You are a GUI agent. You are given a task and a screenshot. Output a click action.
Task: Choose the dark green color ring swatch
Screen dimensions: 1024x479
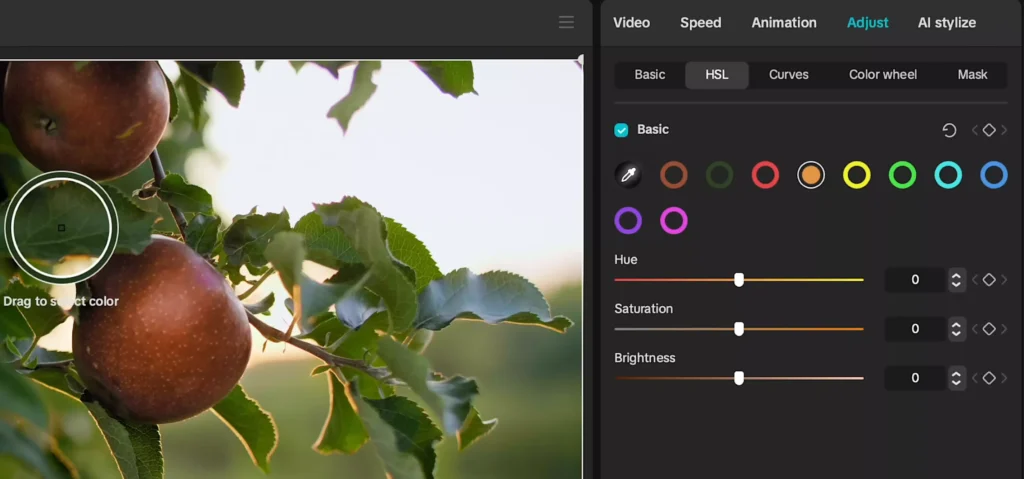click(x=720, y=175)
